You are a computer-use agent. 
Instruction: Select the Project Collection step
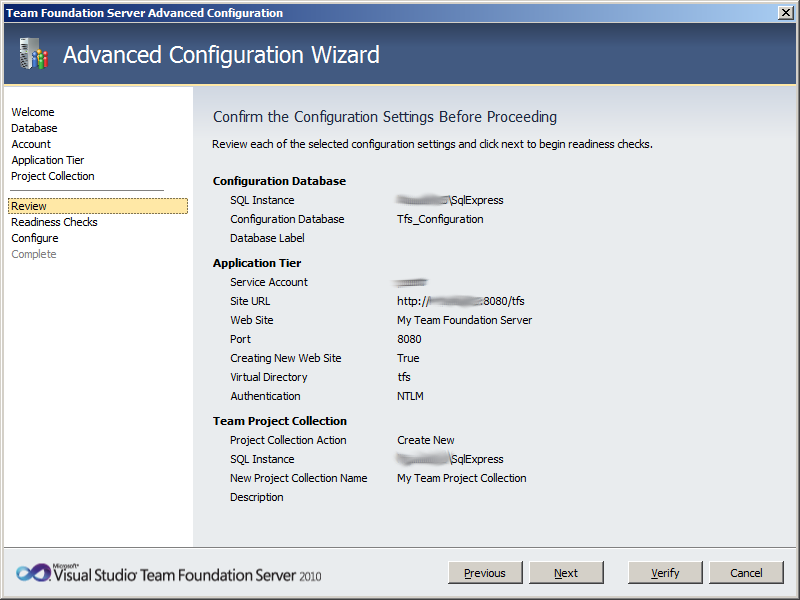pos(53,176)
